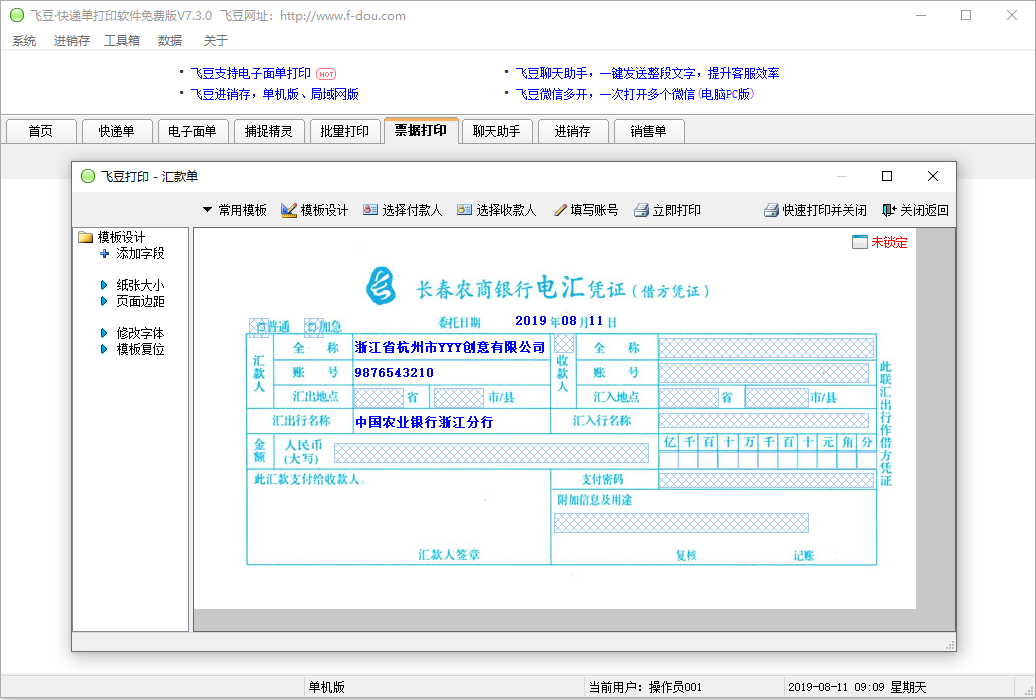1036x700 pixels.
Task: Click the 汇入行名称 hatched field
Action: (764, 420)
